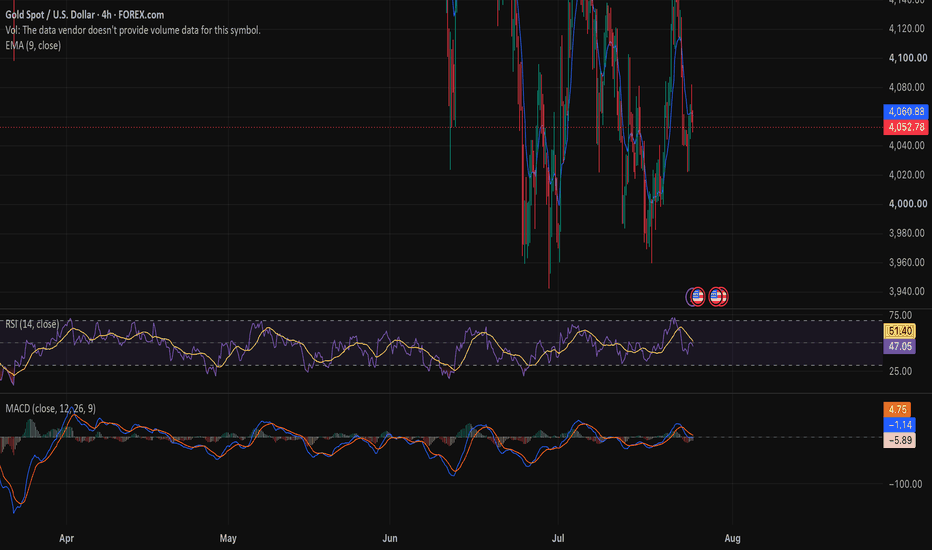
Task: Click the -5.89 MACD histogram label
Action: (900, 440)
